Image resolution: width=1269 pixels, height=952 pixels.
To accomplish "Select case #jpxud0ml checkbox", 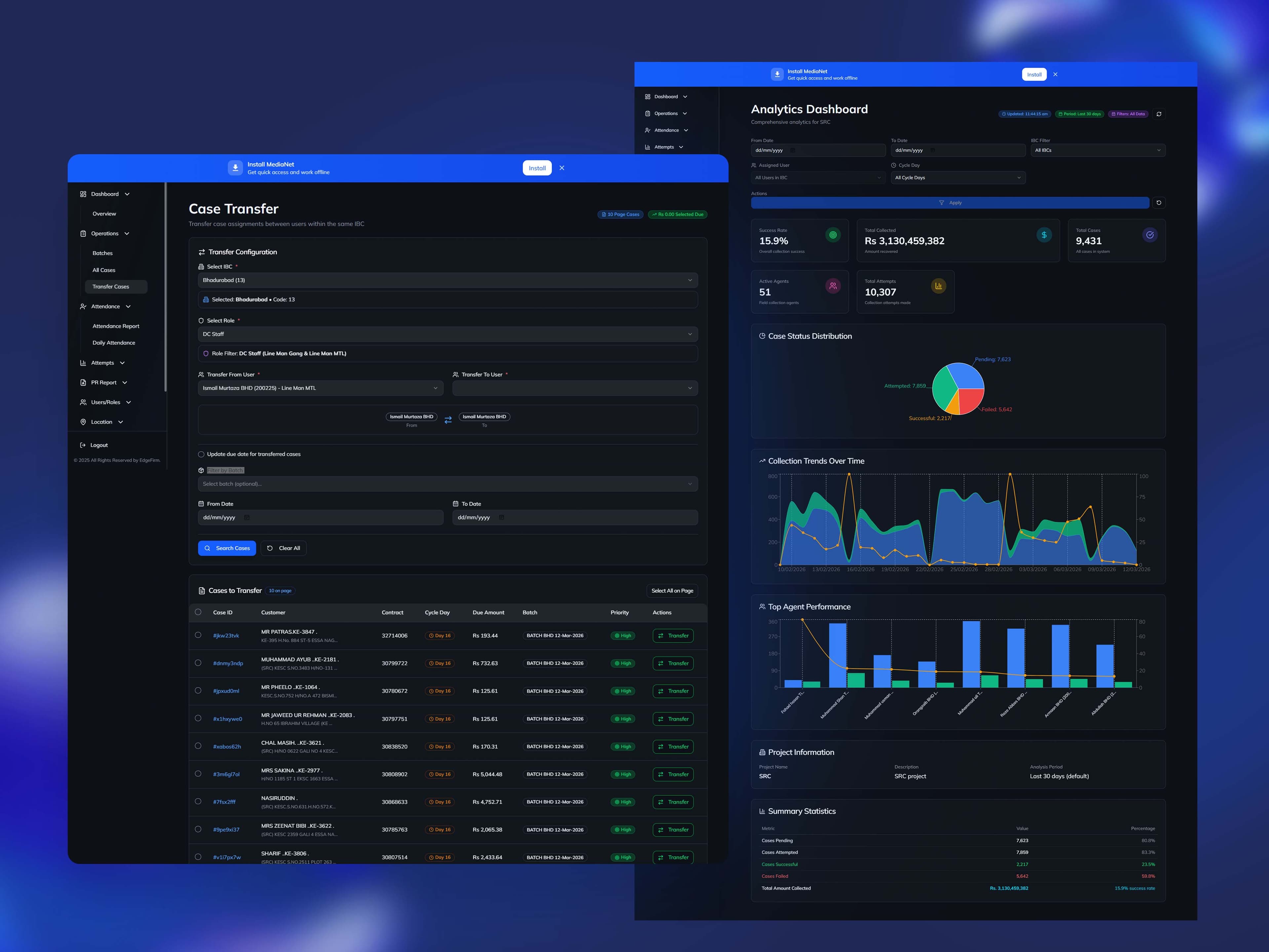I will [198, 691].
